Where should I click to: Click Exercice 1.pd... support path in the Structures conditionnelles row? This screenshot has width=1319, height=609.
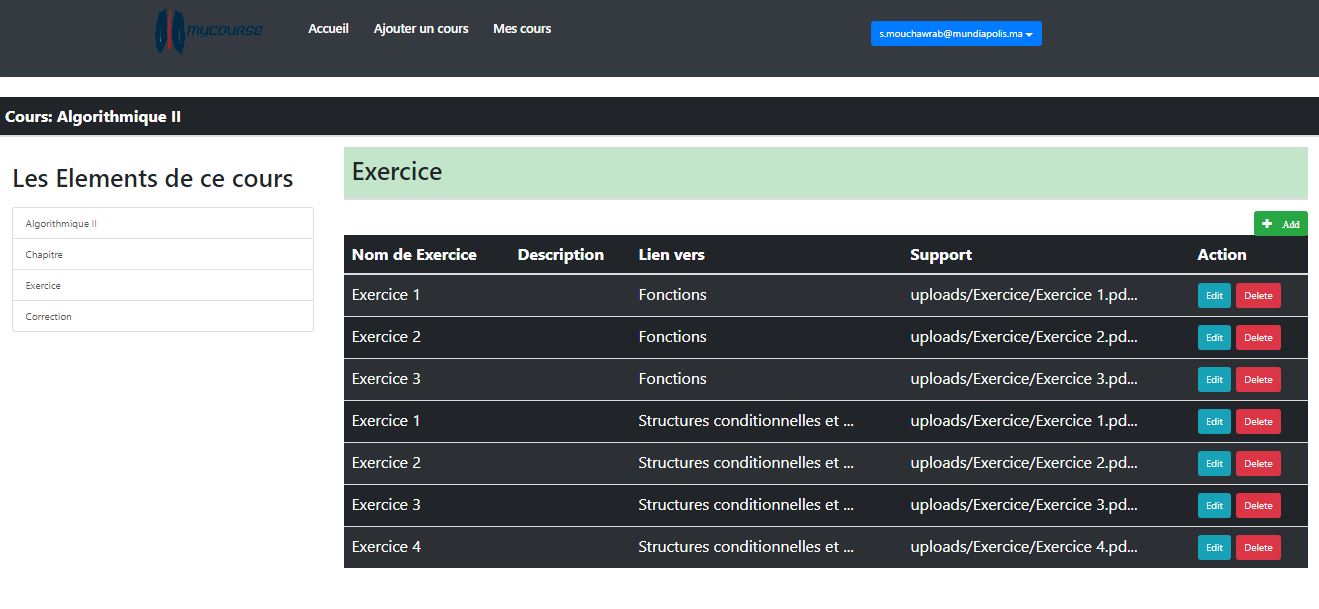[x=1024, y=421]
